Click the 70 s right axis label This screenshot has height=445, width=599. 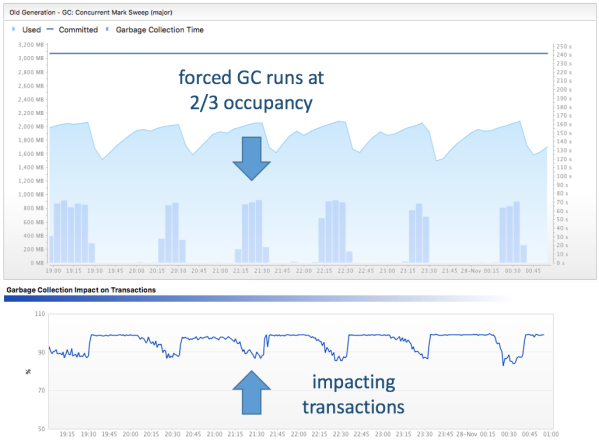pos(562,202)
